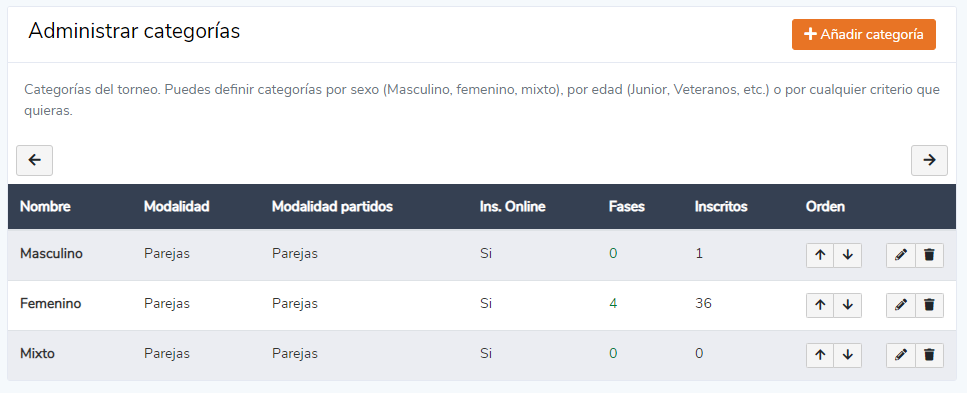967x393 pixels.
Task: Click the Añadir categoría button
Action: pos(863,35)
